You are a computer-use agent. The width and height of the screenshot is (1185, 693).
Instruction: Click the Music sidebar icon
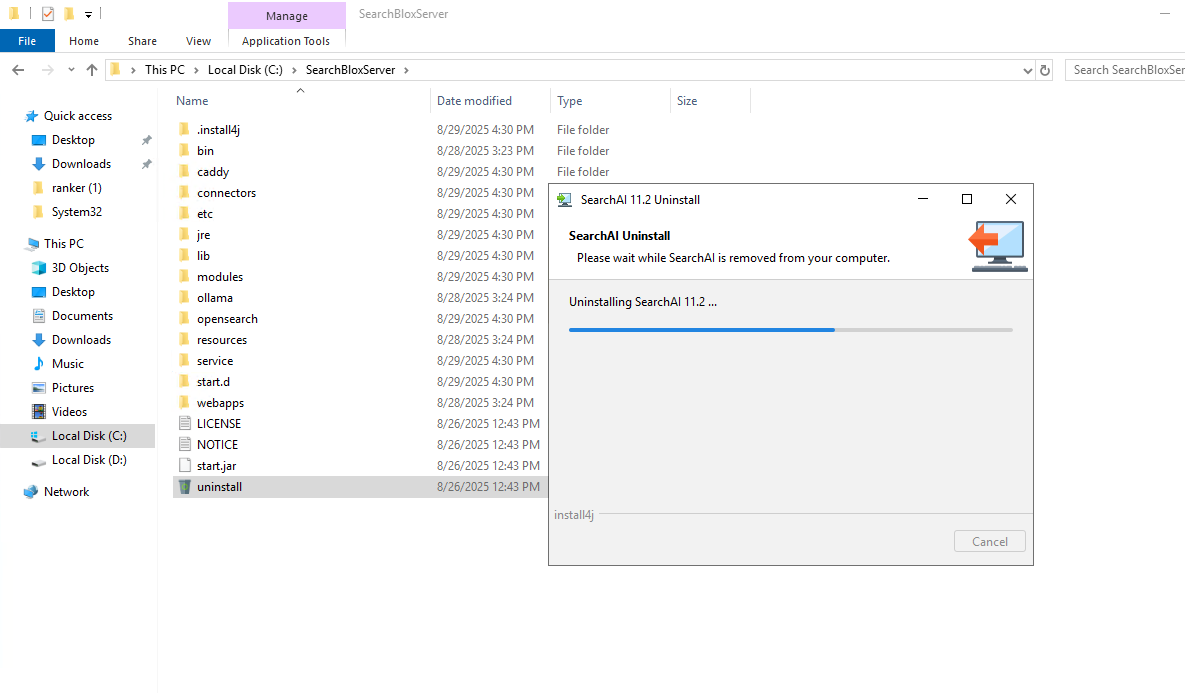pos(39,364)
